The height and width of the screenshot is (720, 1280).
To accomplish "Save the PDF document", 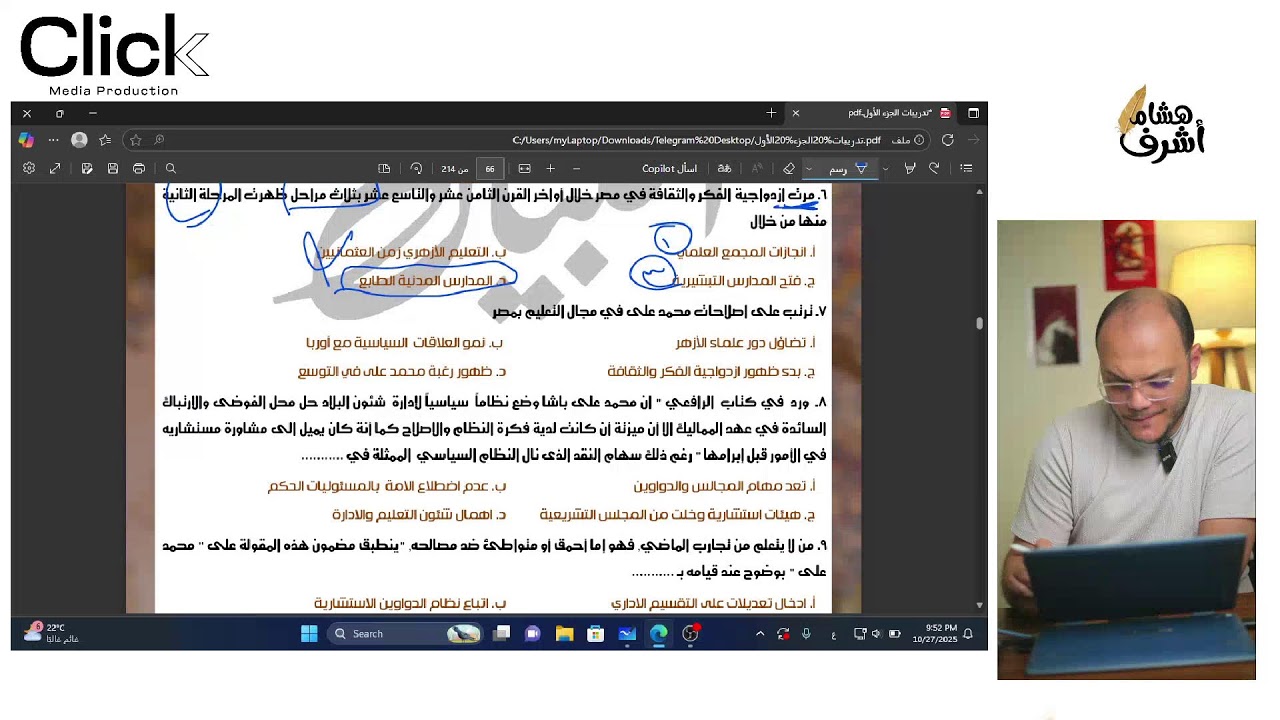I will click(x=113, y=168).
